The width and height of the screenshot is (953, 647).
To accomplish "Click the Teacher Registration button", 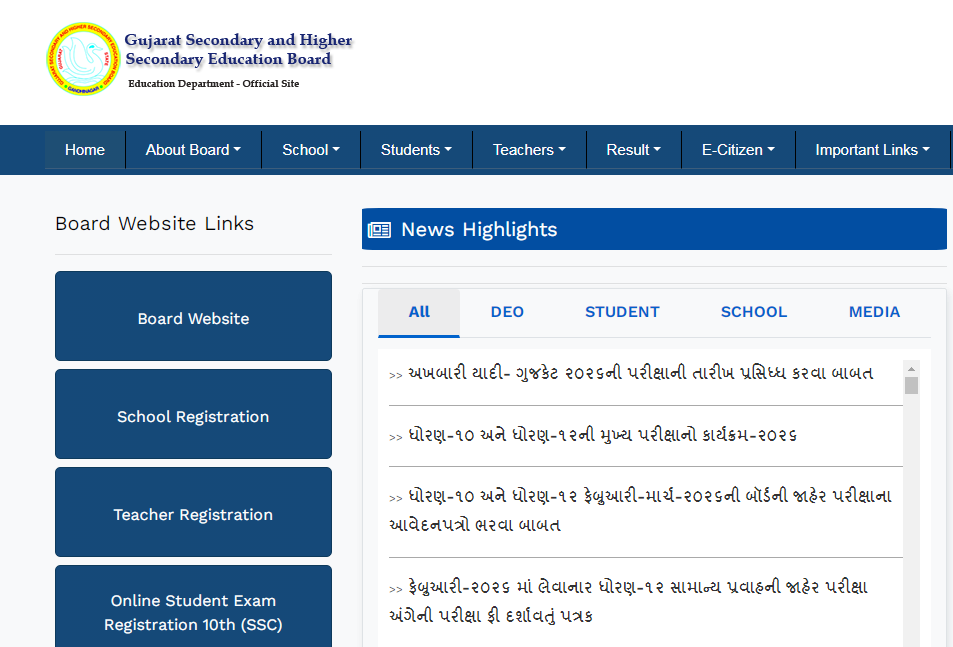I will (192, 514).
